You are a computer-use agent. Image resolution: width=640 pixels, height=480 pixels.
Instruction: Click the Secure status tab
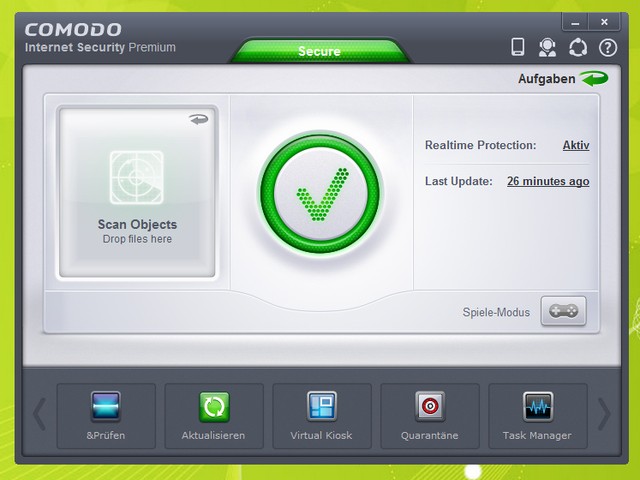click(x=320, y=51)
